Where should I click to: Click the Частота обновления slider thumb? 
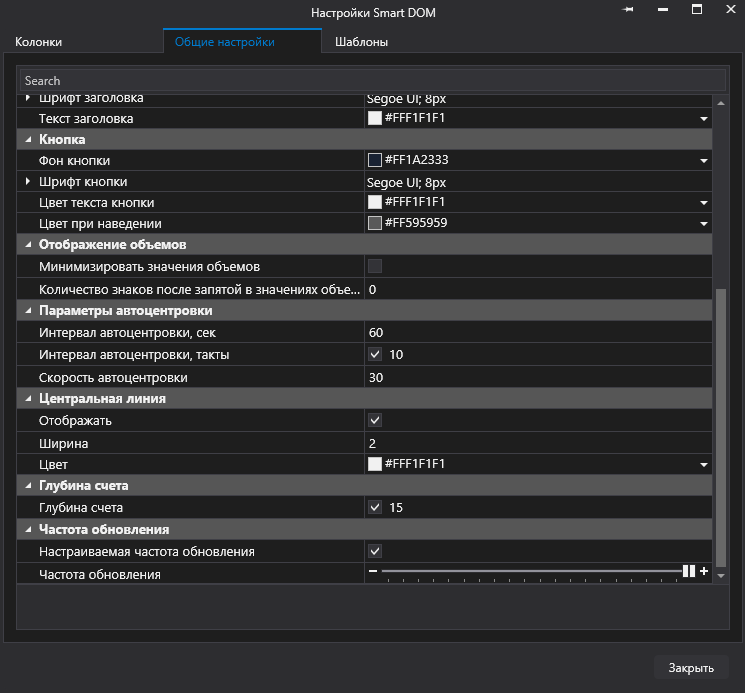(x=689, y=571)
